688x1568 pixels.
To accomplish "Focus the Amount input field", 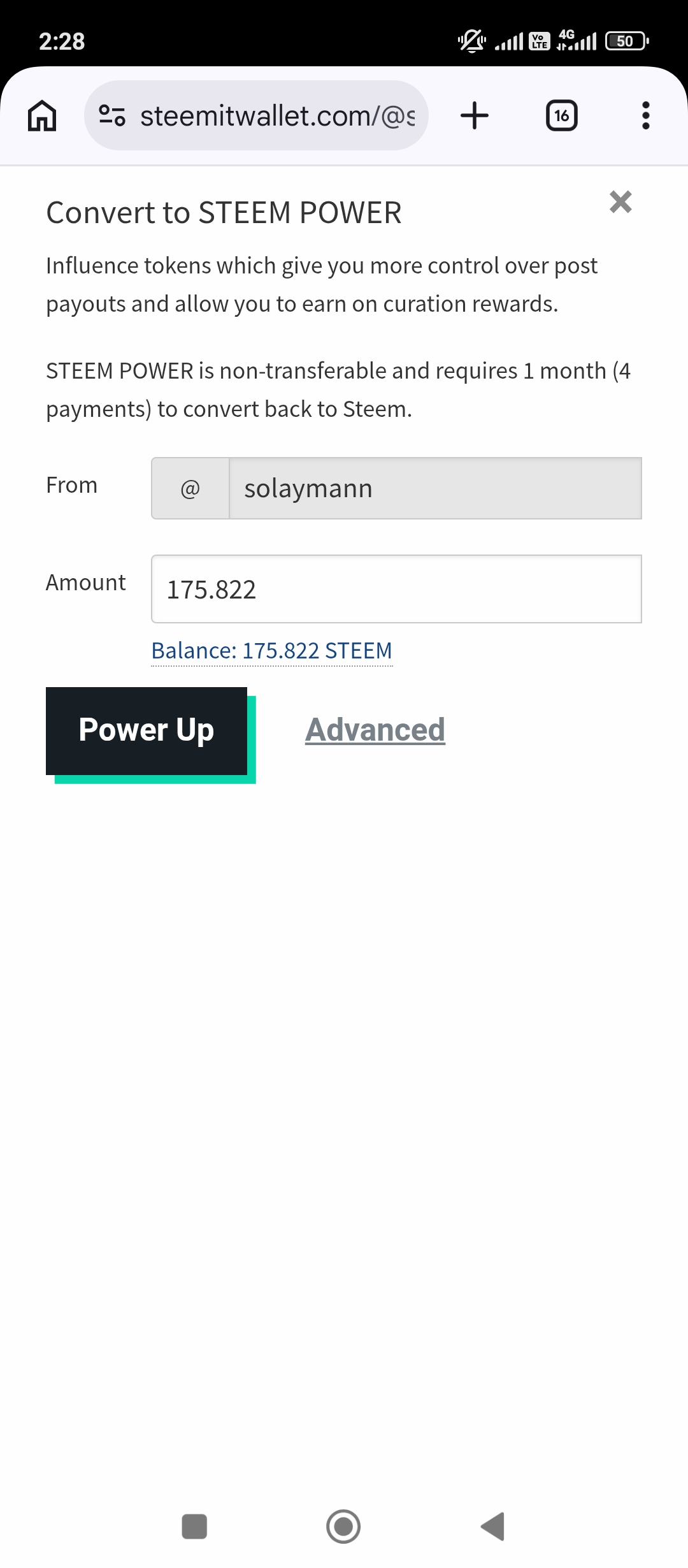I will point(396,589).
